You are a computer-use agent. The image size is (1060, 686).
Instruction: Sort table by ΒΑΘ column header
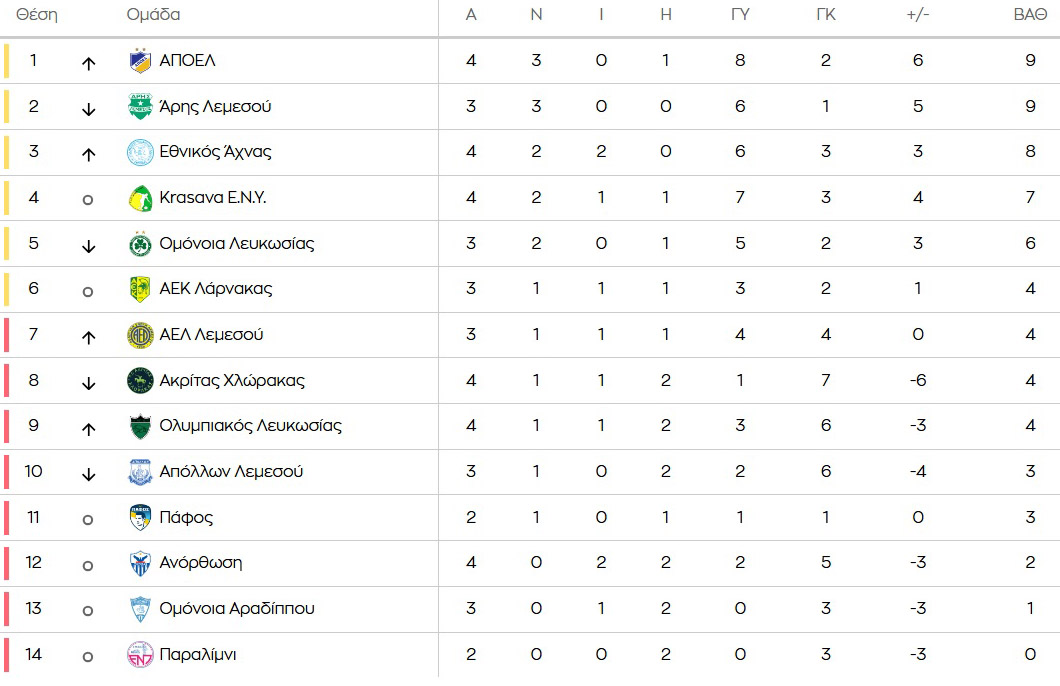click(x=1030, y=15)
